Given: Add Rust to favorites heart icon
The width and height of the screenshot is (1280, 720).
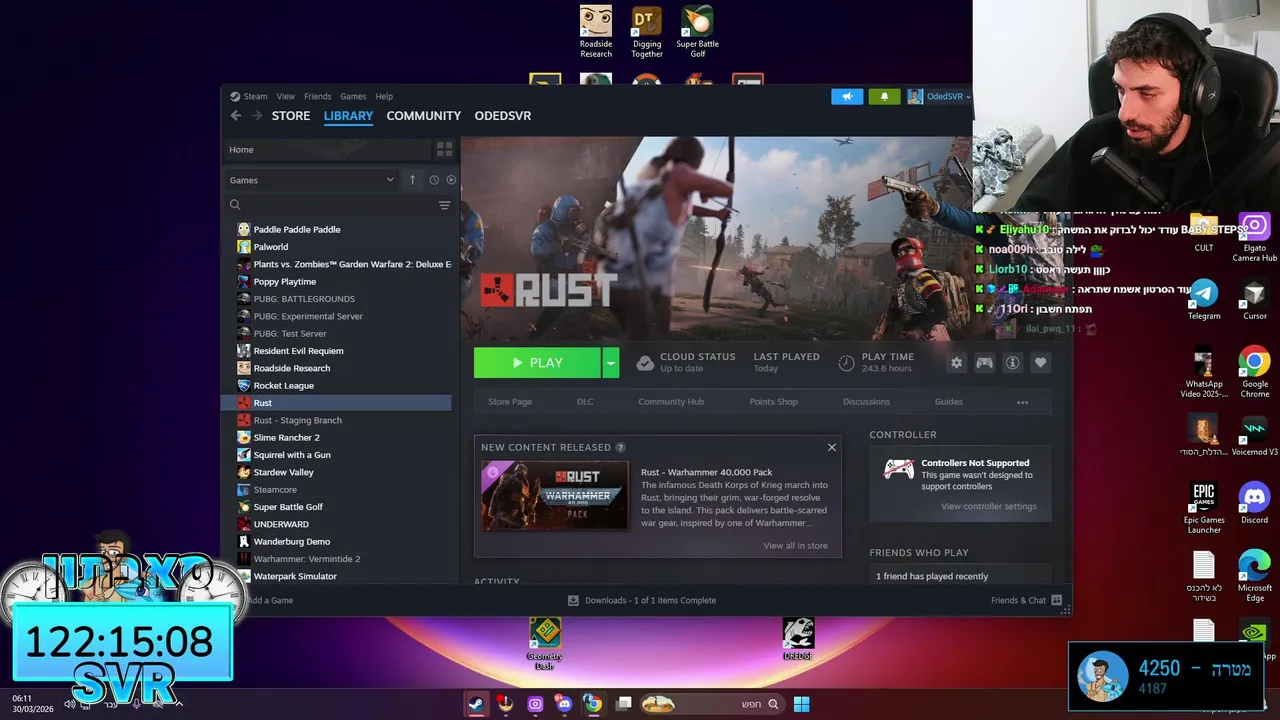Looking at the screenshot, I should pyautogui.click(x=1041, y=363).
